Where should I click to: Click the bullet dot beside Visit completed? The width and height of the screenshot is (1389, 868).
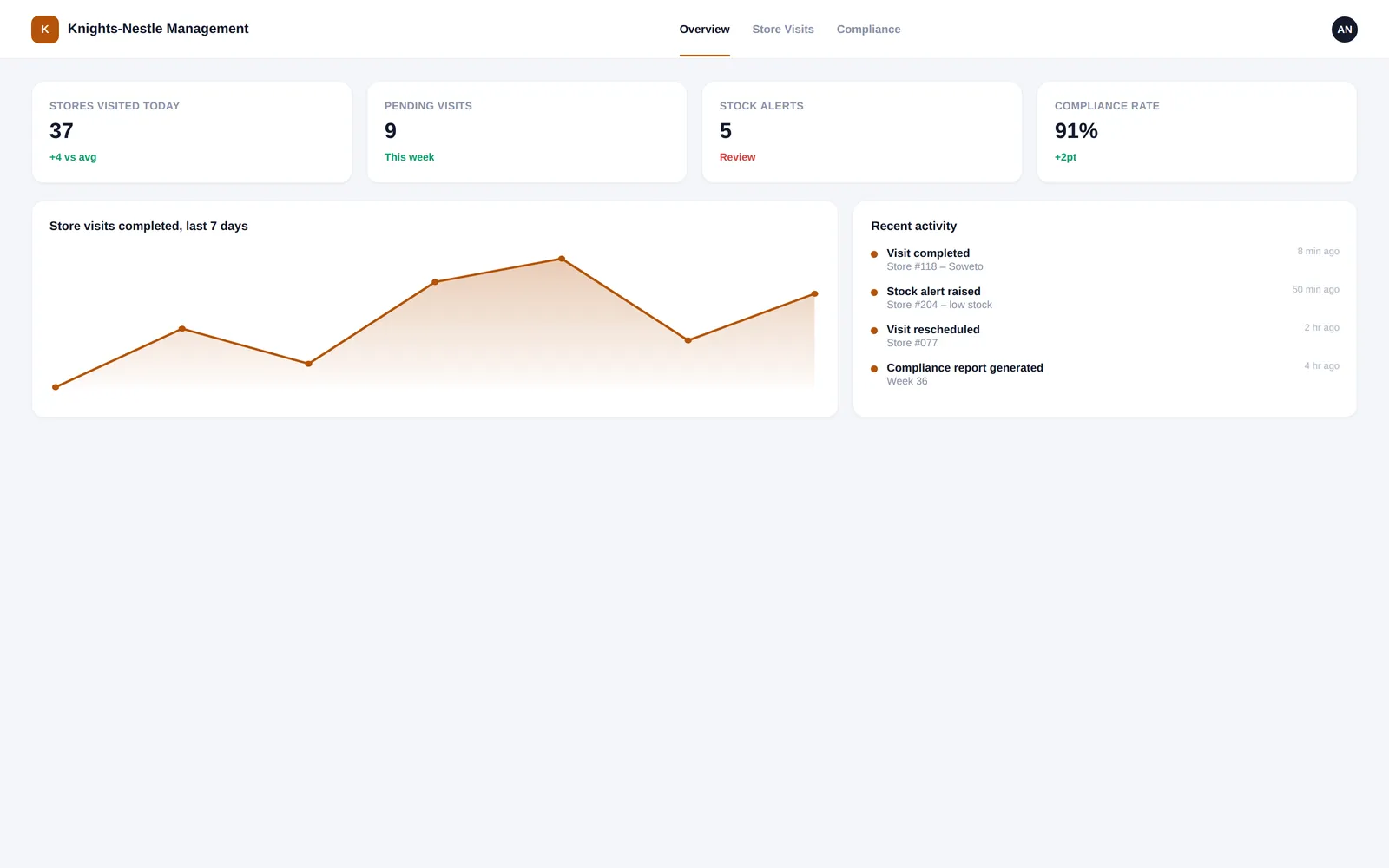click(874, 254)
